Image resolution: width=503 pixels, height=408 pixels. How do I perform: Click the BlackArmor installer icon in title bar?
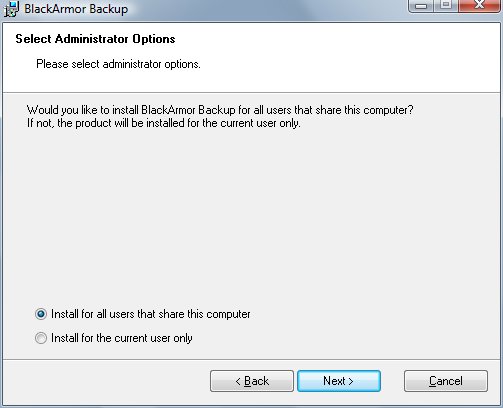pyautogui.click(x=11, y=9)
